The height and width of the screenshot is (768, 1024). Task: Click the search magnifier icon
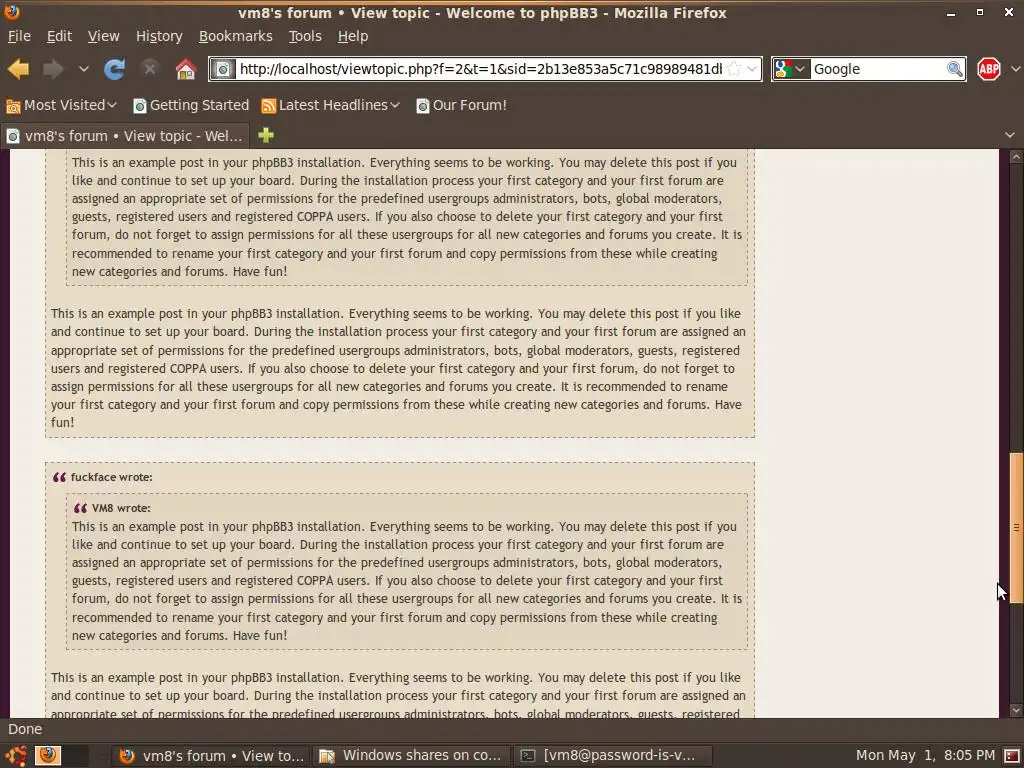tap(954, 69)
